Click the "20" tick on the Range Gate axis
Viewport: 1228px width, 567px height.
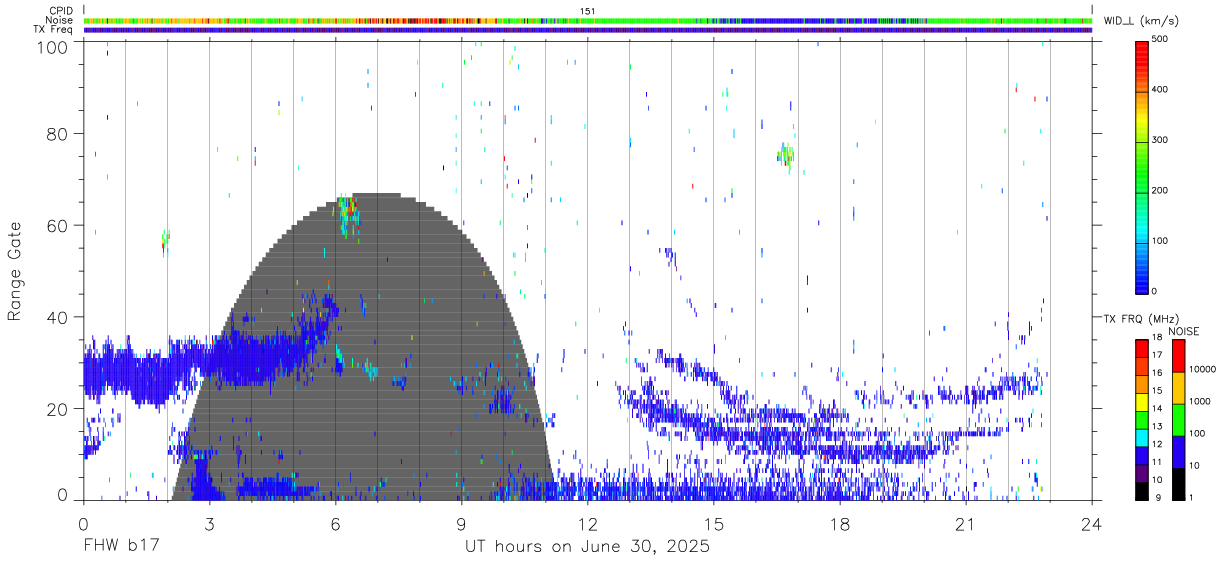(x=59, y=408)
